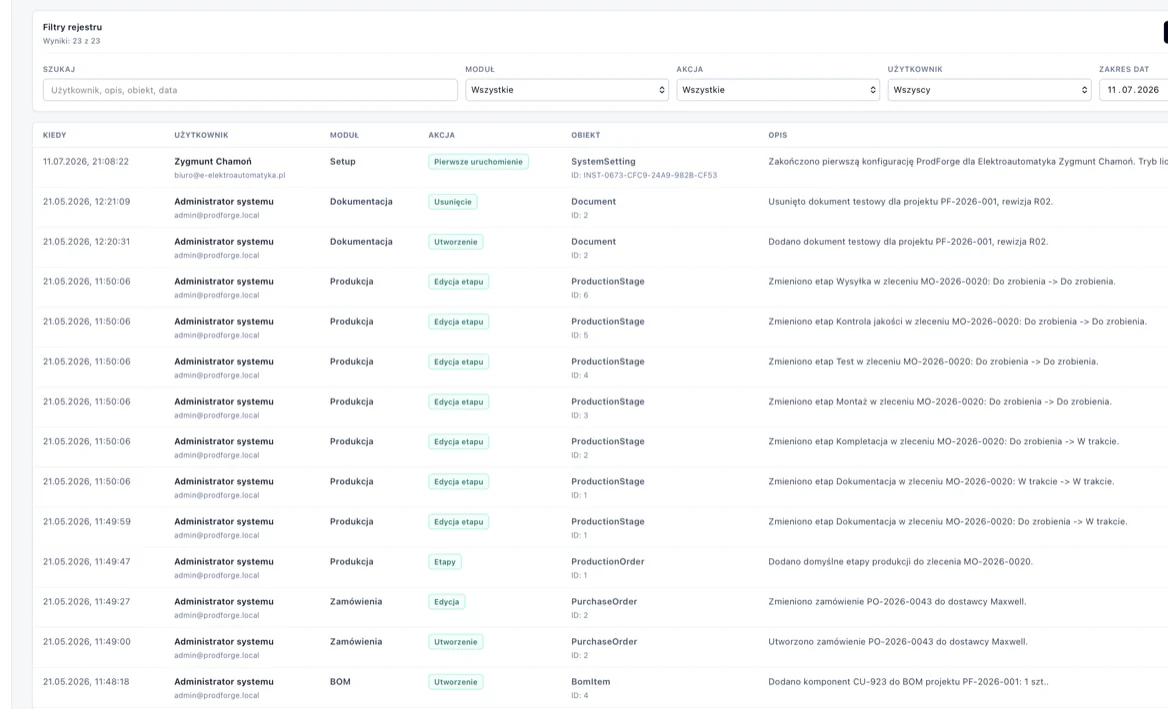Click description about usunięto dokument testowy
Screen dimensions: 1168x709
(910, 202)
